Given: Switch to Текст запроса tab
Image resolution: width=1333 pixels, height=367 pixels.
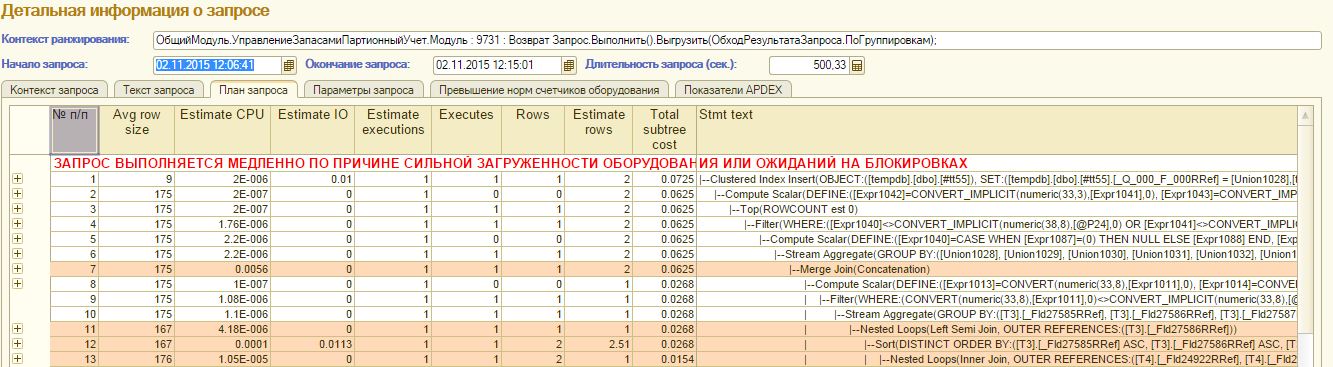Looking at the screenshot, I should click(x=159, y=90).
